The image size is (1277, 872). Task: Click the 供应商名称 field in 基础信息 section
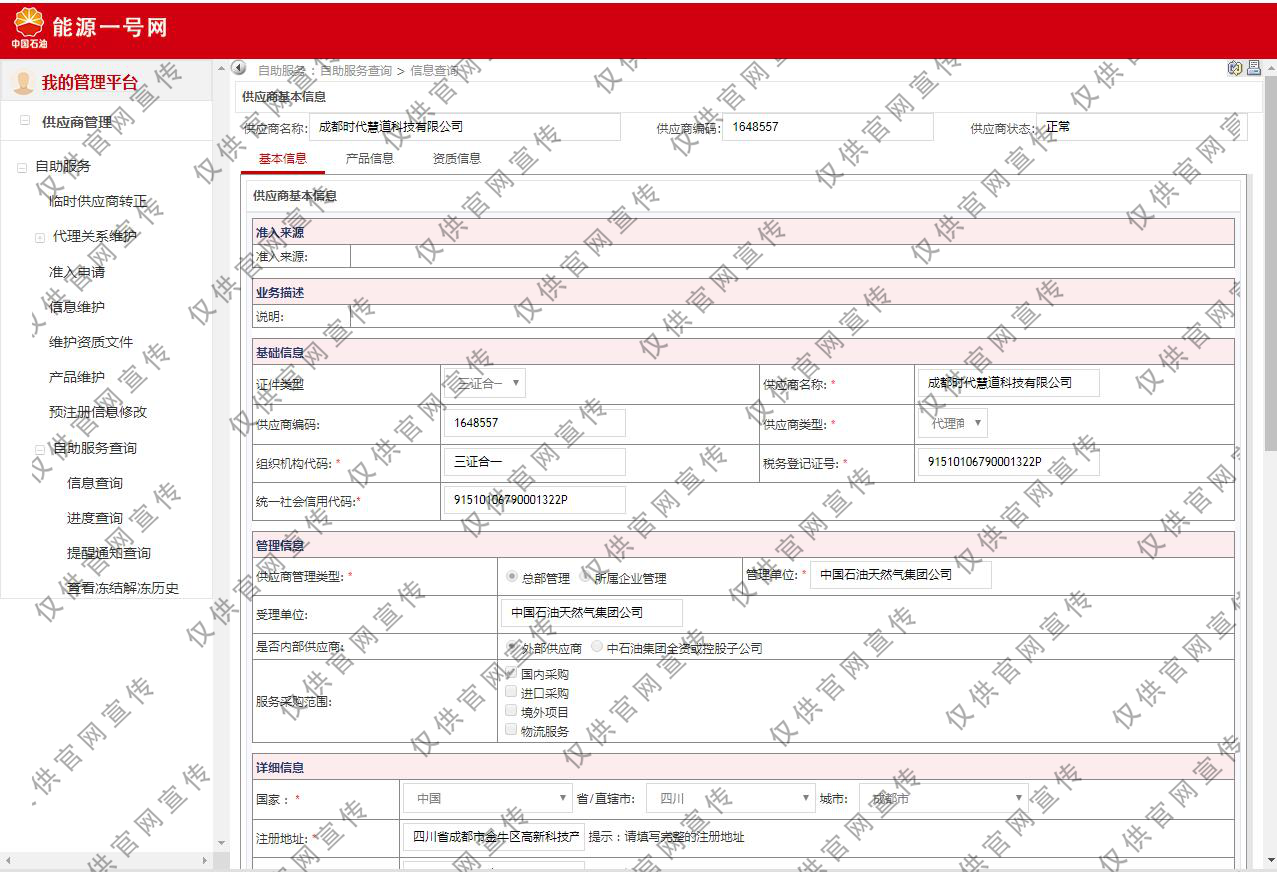click(1008, 383)
